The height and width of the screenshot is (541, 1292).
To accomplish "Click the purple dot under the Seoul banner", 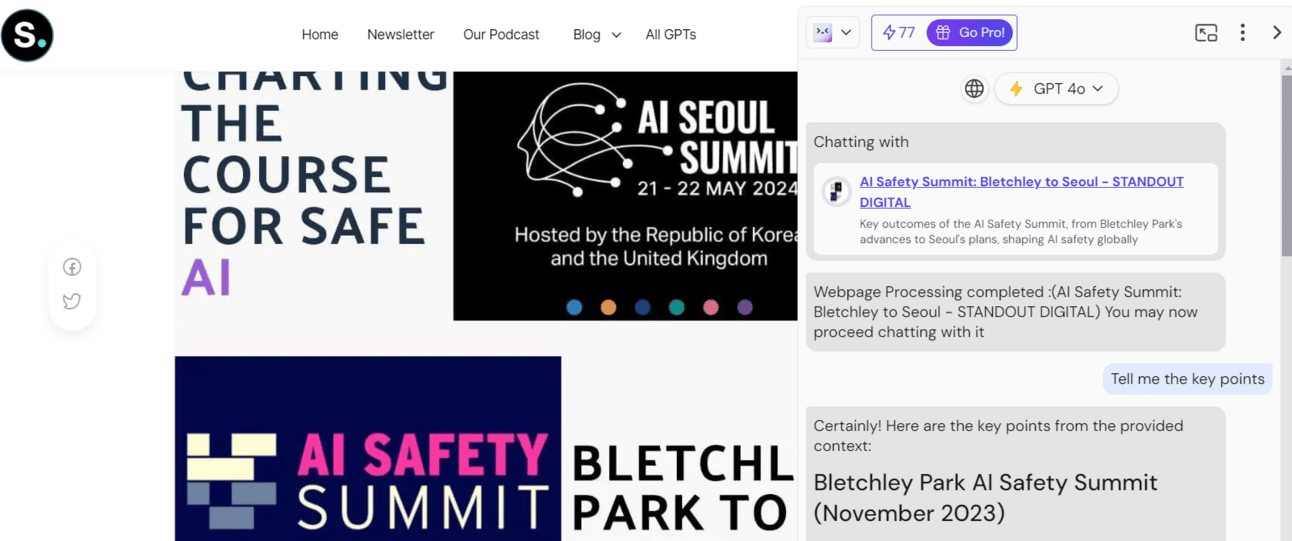I will pyautogui.click(x=744, y=307).
